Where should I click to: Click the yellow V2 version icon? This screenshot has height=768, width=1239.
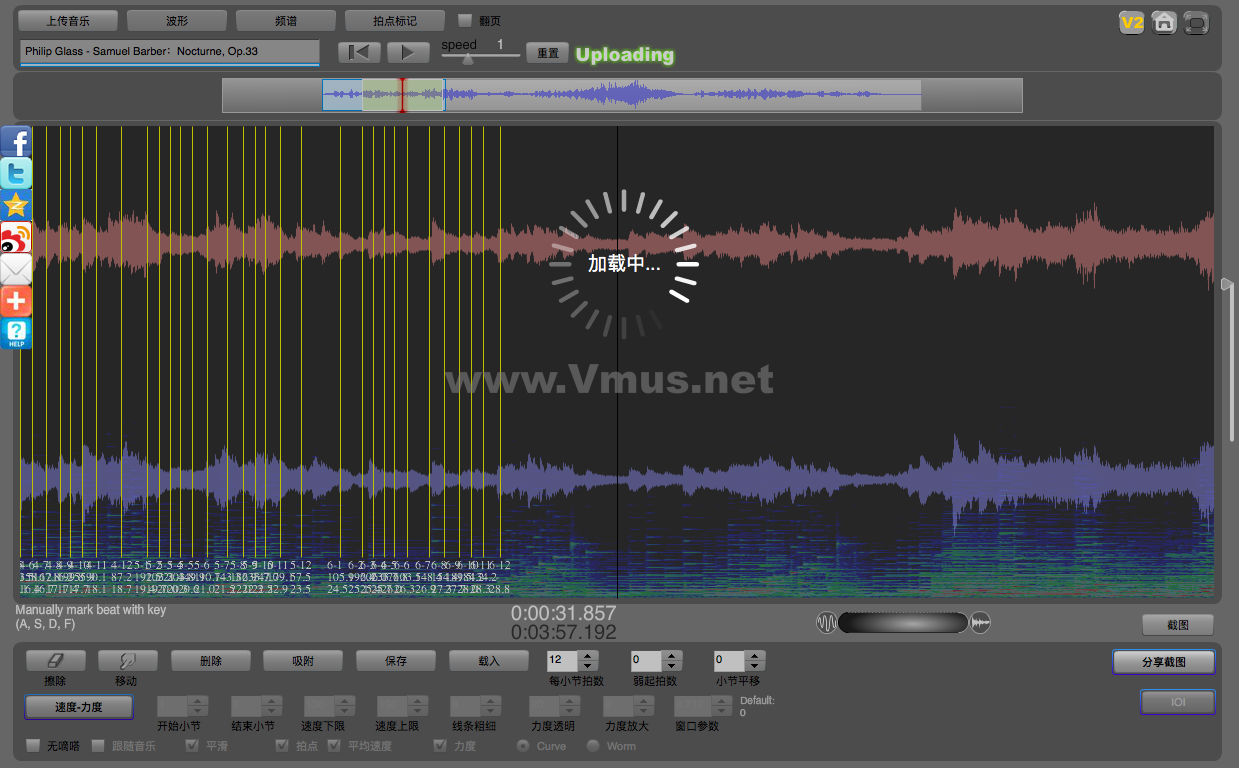[x=1131, y=22]
